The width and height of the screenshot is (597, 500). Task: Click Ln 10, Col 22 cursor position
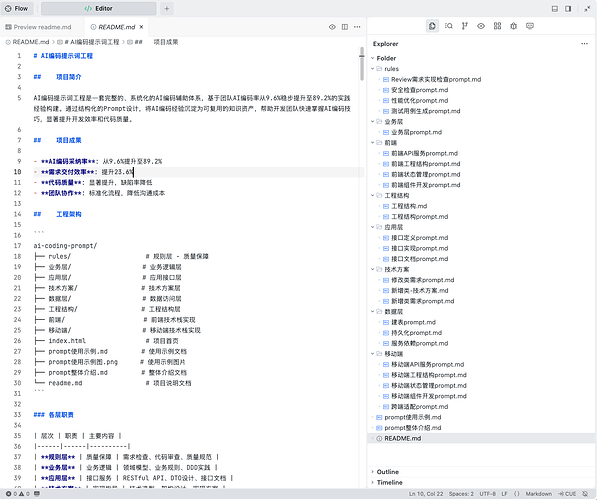(426, 494)
